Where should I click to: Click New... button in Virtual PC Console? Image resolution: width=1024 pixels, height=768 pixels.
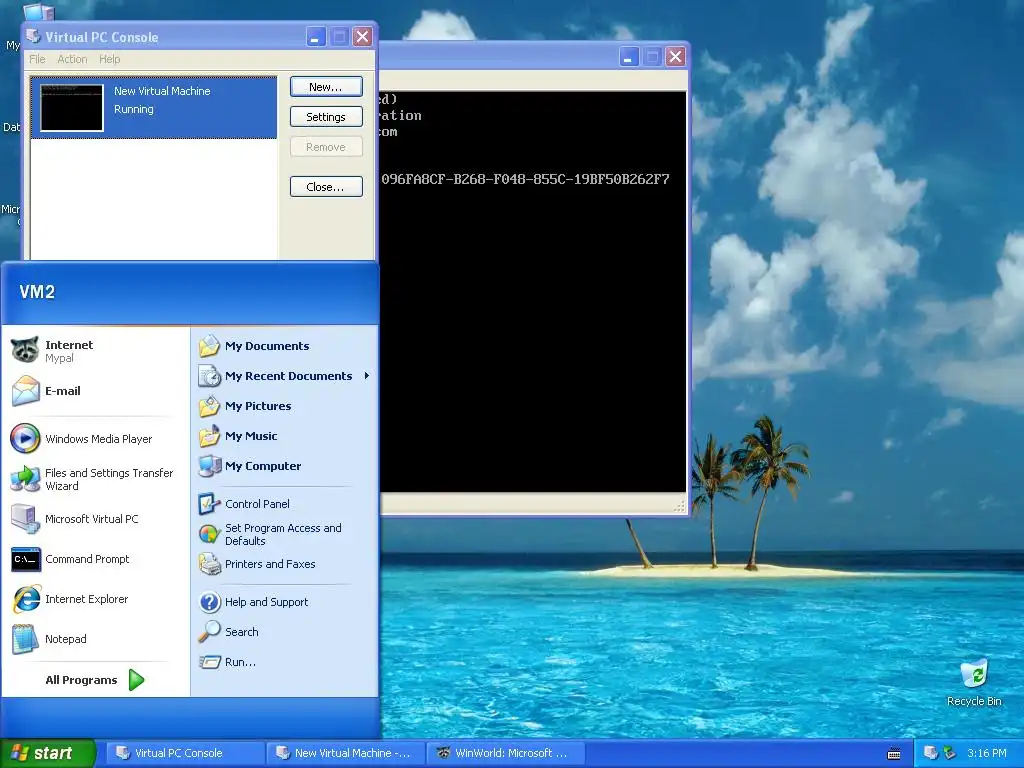coord(326,87)
